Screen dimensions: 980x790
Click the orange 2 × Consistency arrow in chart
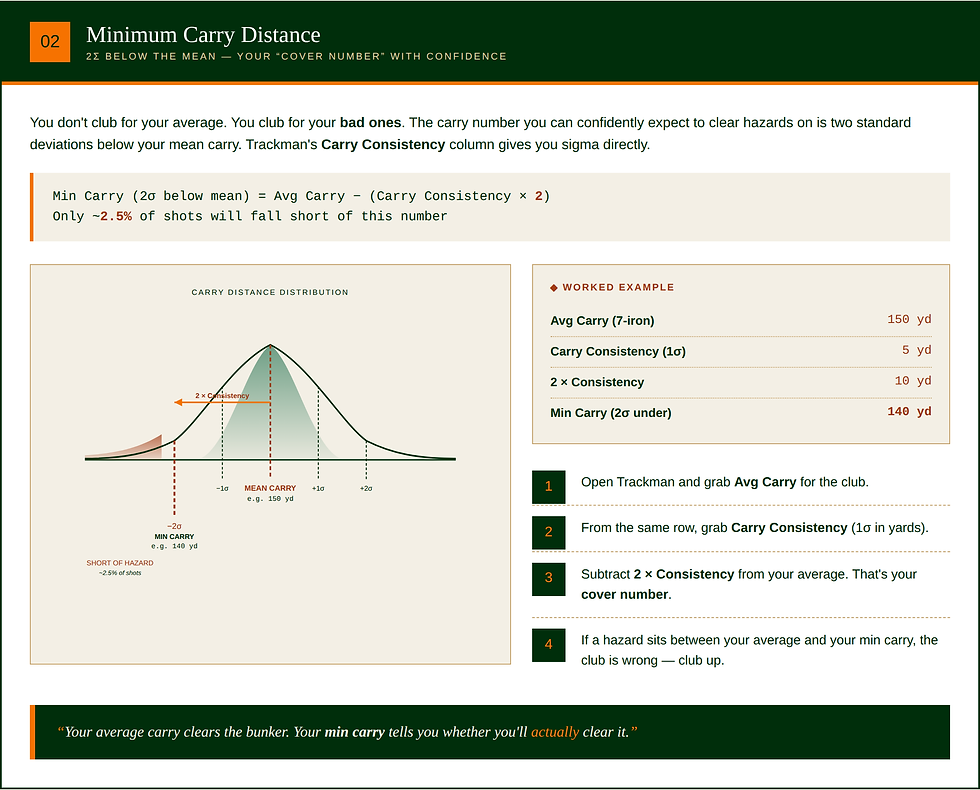point(222,402)
